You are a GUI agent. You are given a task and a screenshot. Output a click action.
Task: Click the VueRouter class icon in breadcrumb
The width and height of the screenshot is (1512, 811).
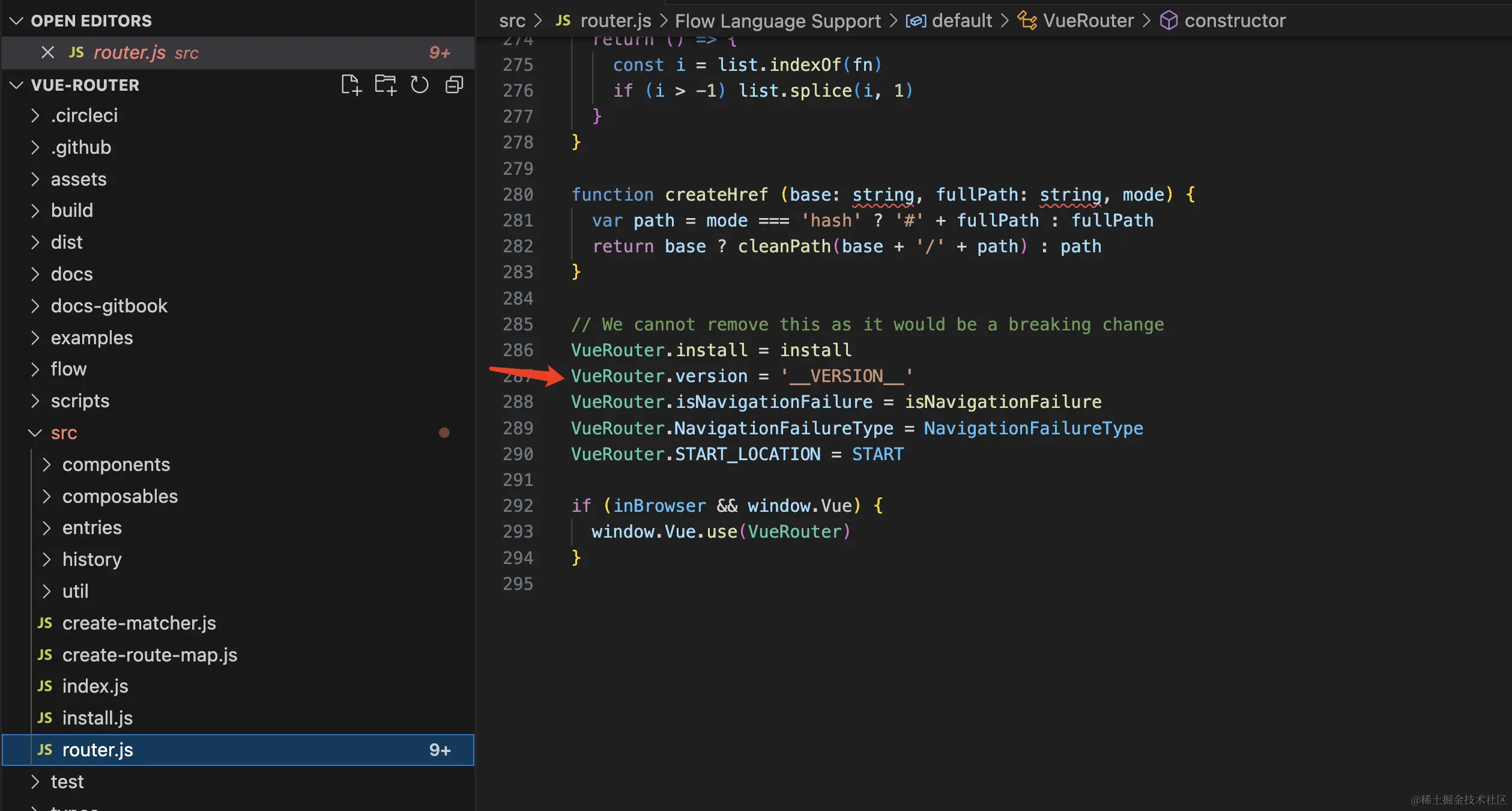click(1027, 20)
